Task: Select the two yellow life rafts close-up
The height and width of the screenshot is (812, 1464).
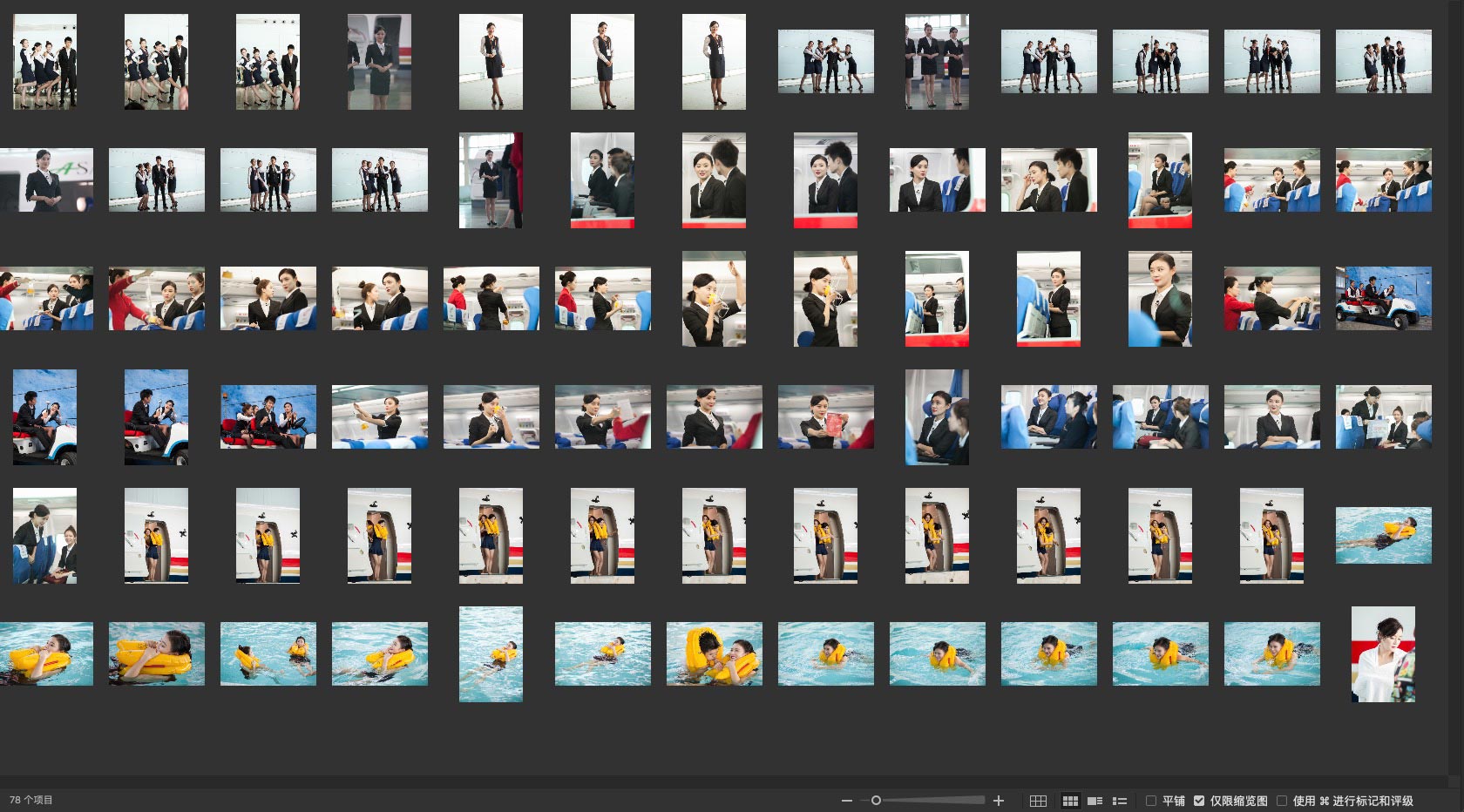Action: click(x=714, y=653)
